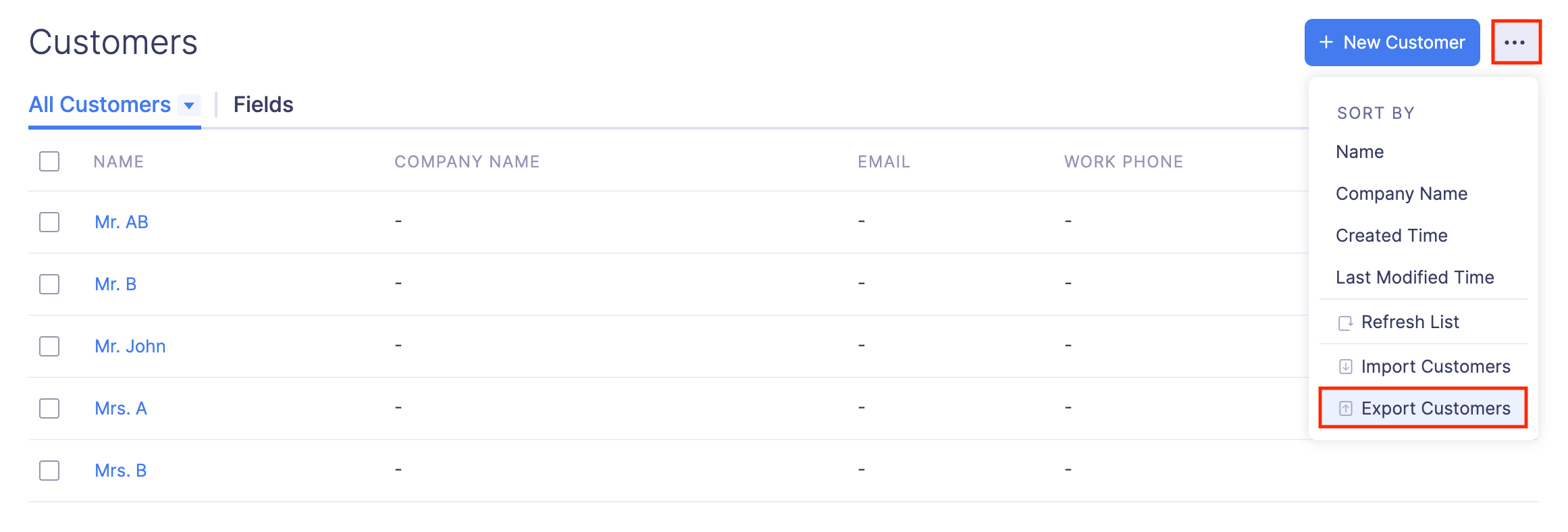The width and height of the screenshot is (1568, 532).
Task: Open Mrs. B's customer record
Action: click(120, 471)
